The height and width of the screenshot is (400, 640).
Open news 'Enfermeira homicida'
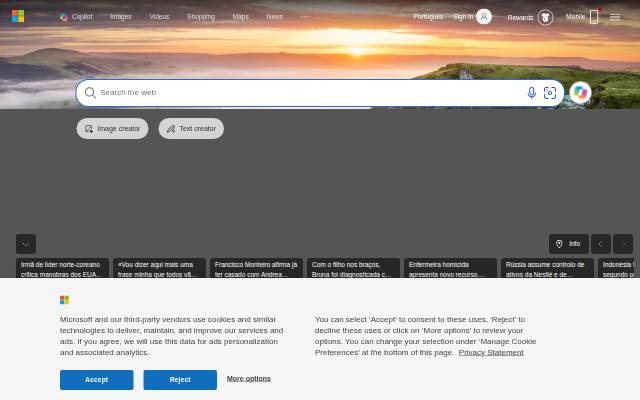click(451, 268)
